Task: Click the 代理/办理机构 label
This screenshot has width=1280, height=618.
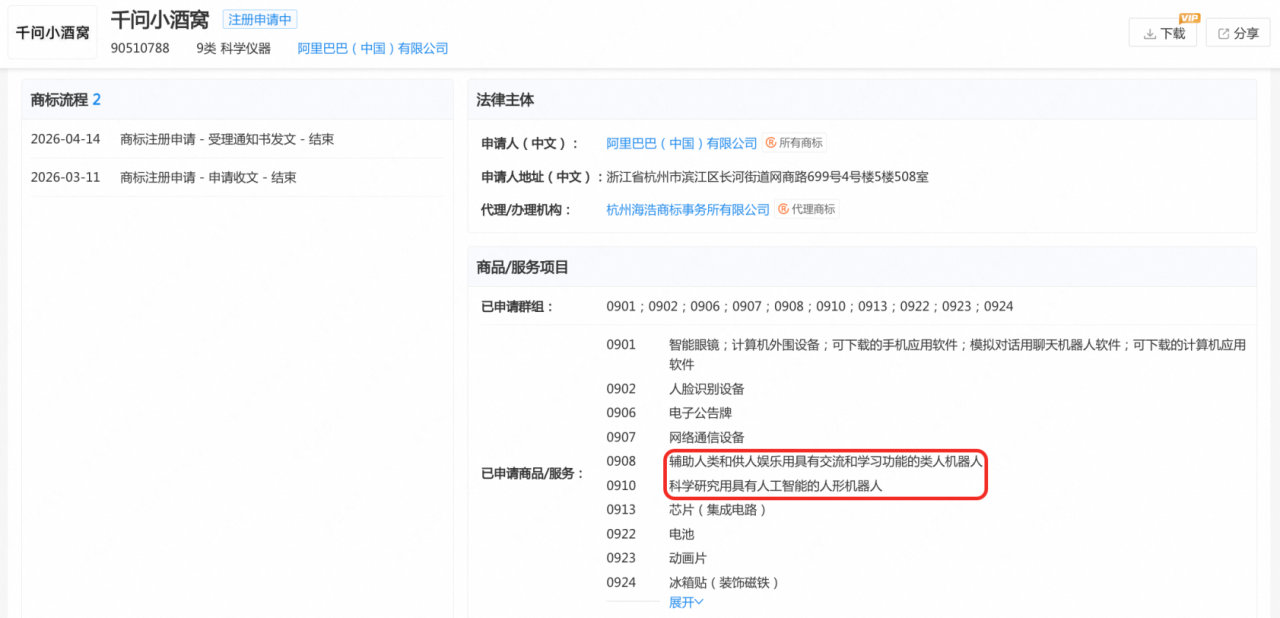Action: [527, 209]
